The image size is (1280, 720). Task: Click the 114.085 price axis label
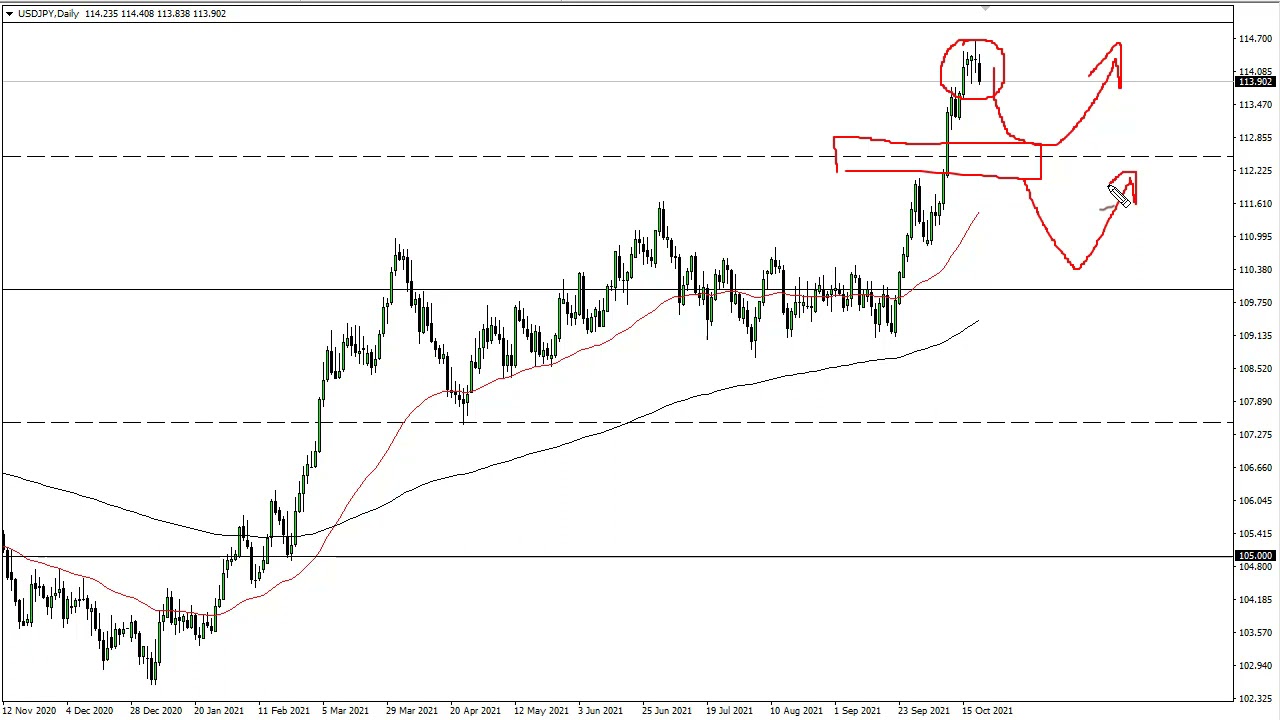tap(1255, 72)
